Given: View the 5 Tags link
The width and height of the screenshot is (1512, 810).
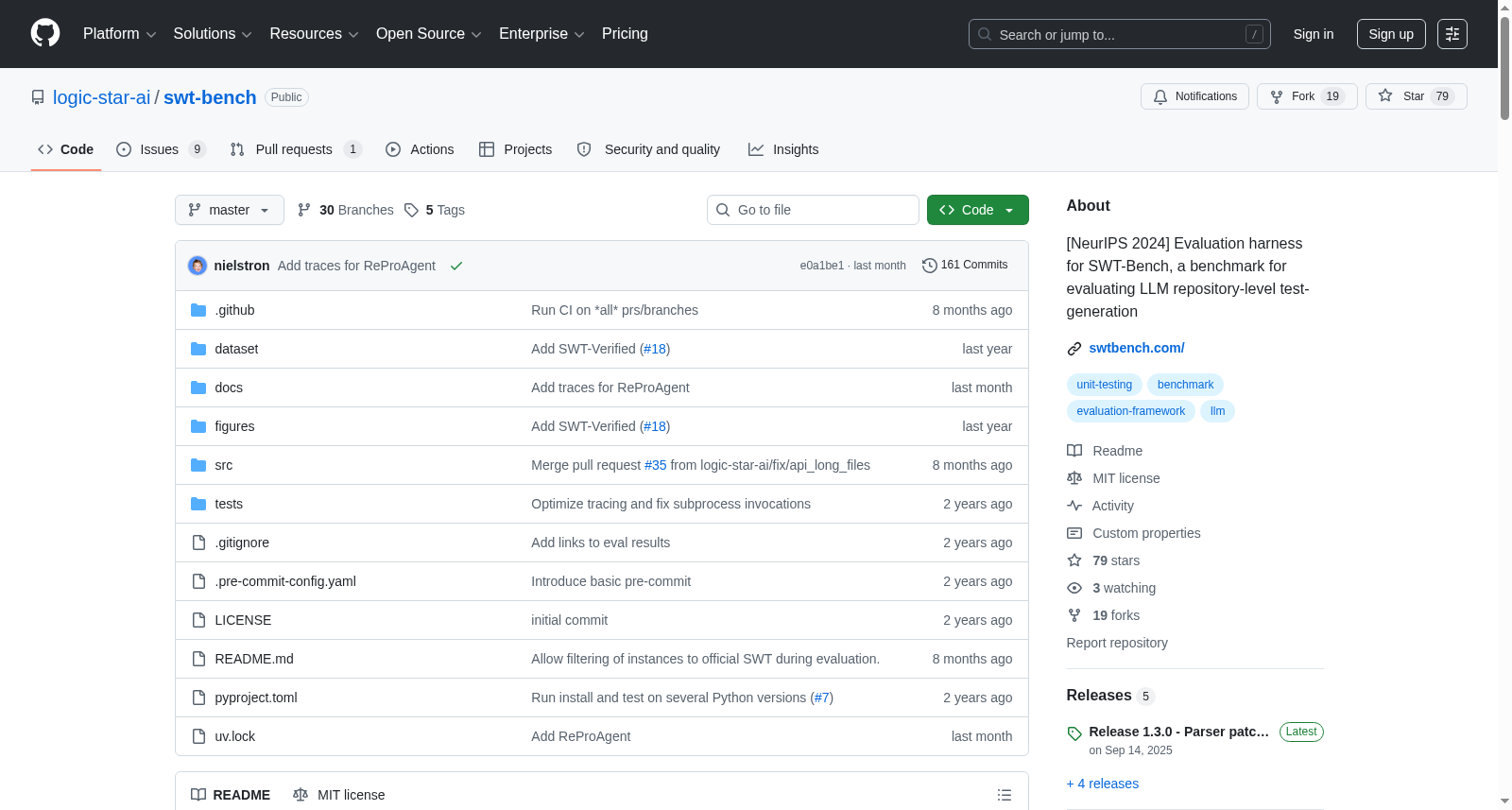Looking at the screenshot, I should pos(435,210).
